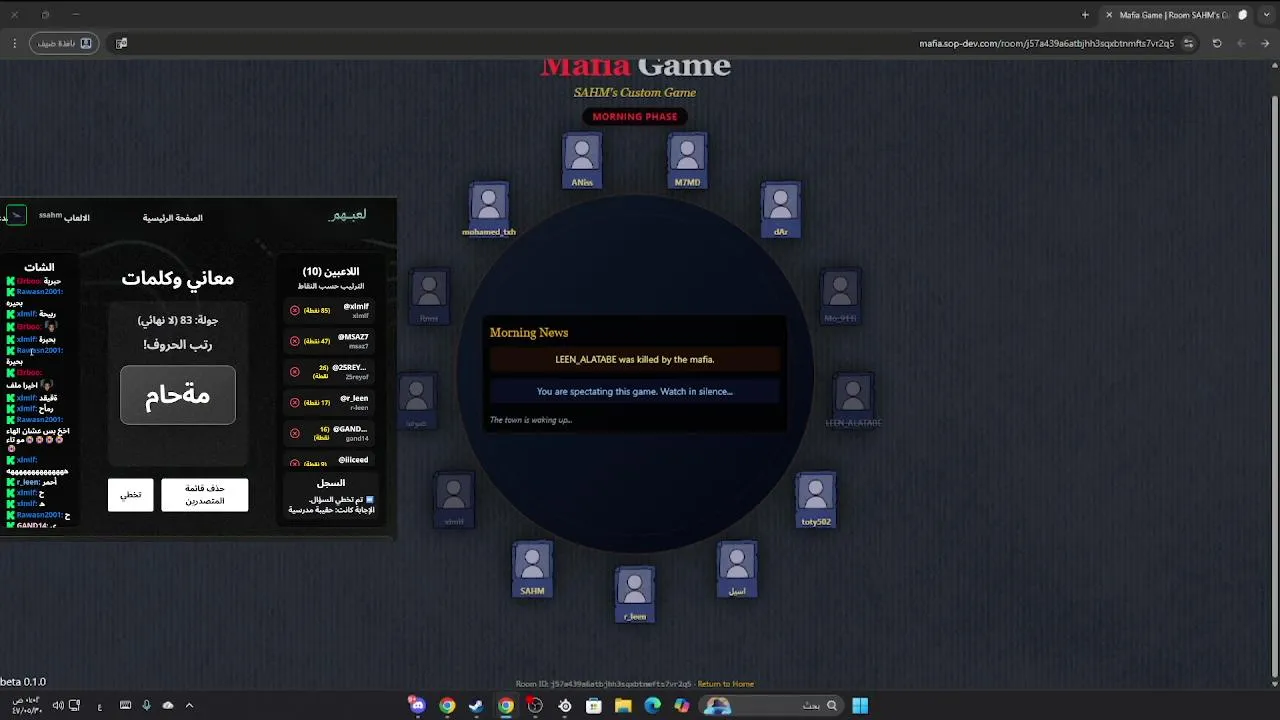Click the browser address bar URL

tap(1046, 43)
